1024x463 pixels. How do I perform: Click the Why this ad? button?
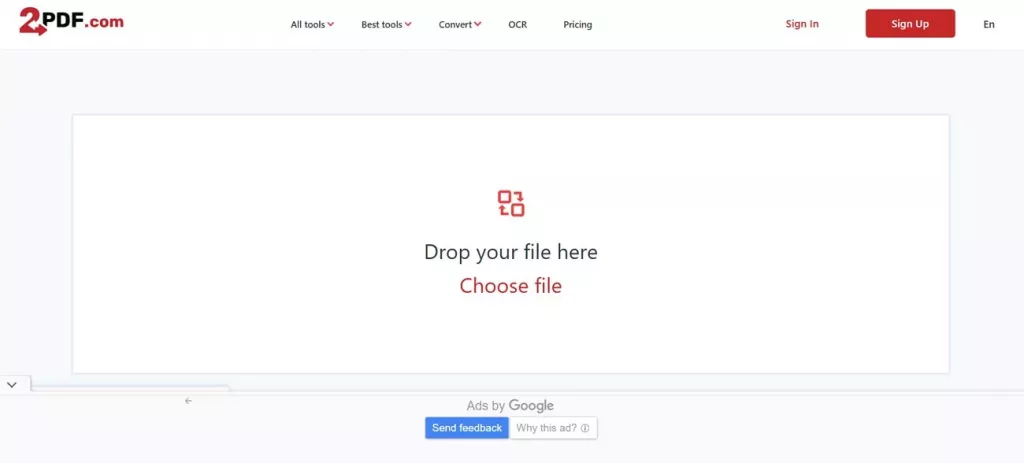point(553,428)
